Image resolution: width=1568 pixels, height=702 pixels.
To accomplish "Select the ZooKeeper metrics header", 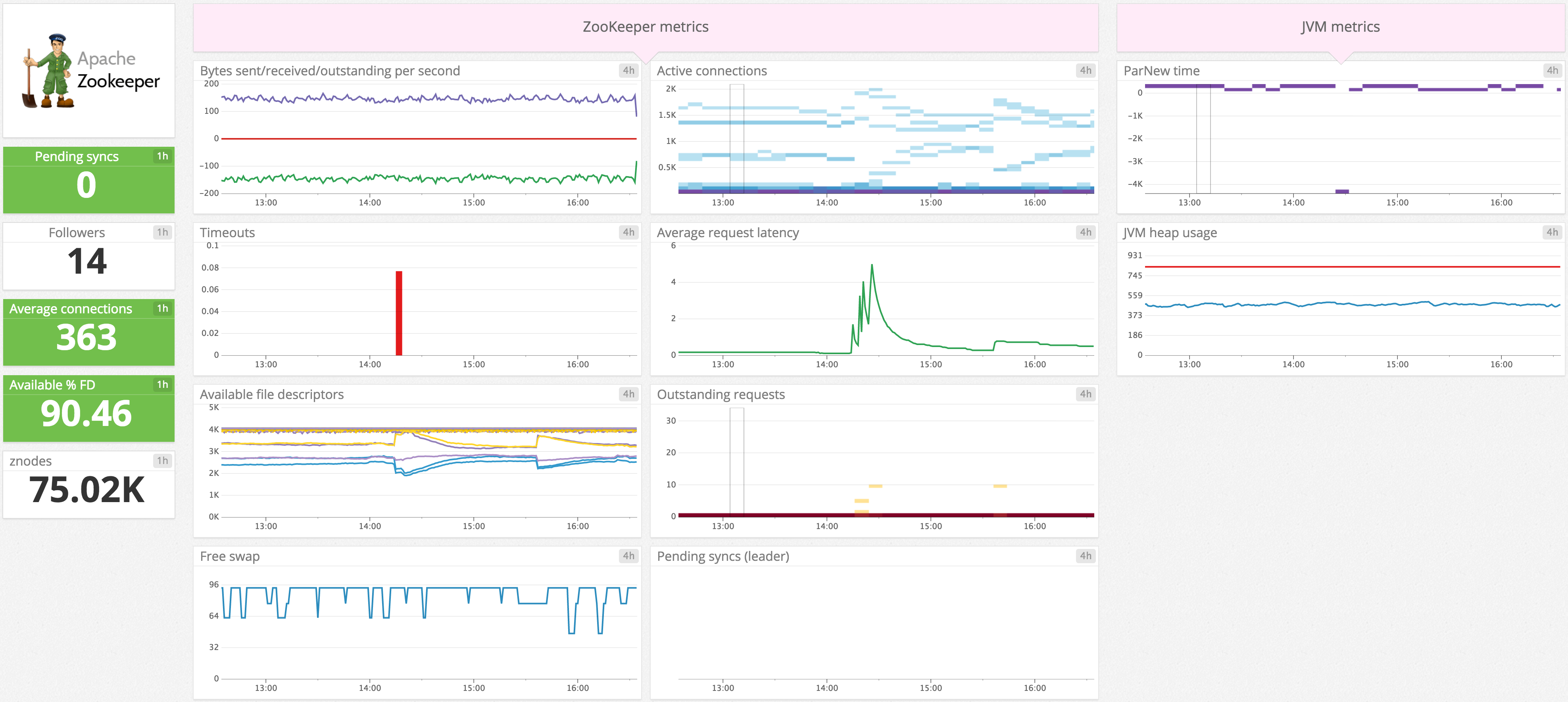I will 645,27.
